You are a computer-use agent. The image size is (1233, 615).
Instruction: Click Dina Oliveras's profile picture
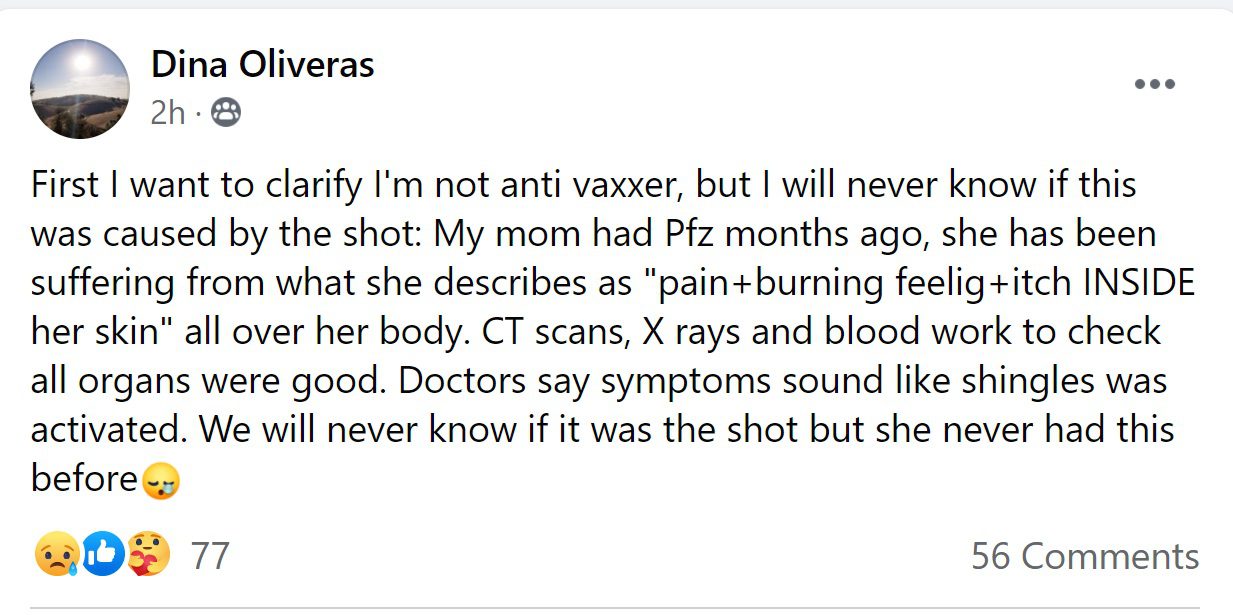coord(80,89)
